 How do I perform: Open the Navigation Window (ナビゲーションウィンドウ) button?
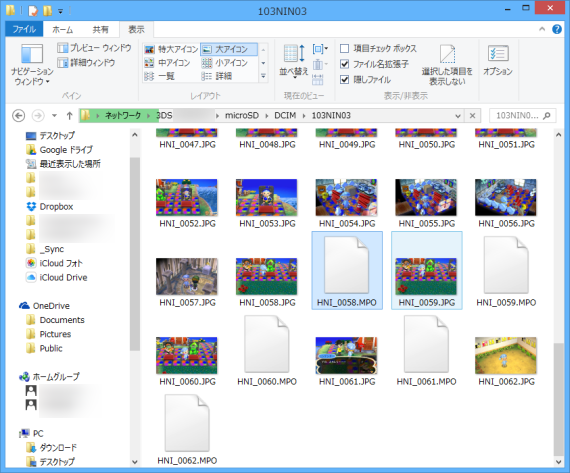point(32,65)
